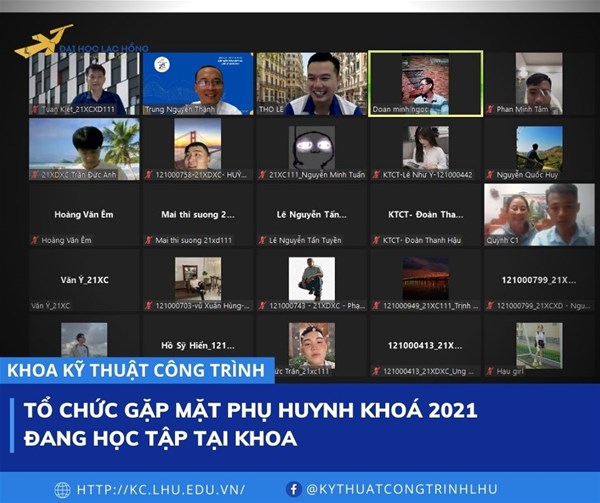This screenshot has width=600, height=503.
Task: Click muted mic icon beside Nguyễn Quốc Huy
Action: coord(490,175)
